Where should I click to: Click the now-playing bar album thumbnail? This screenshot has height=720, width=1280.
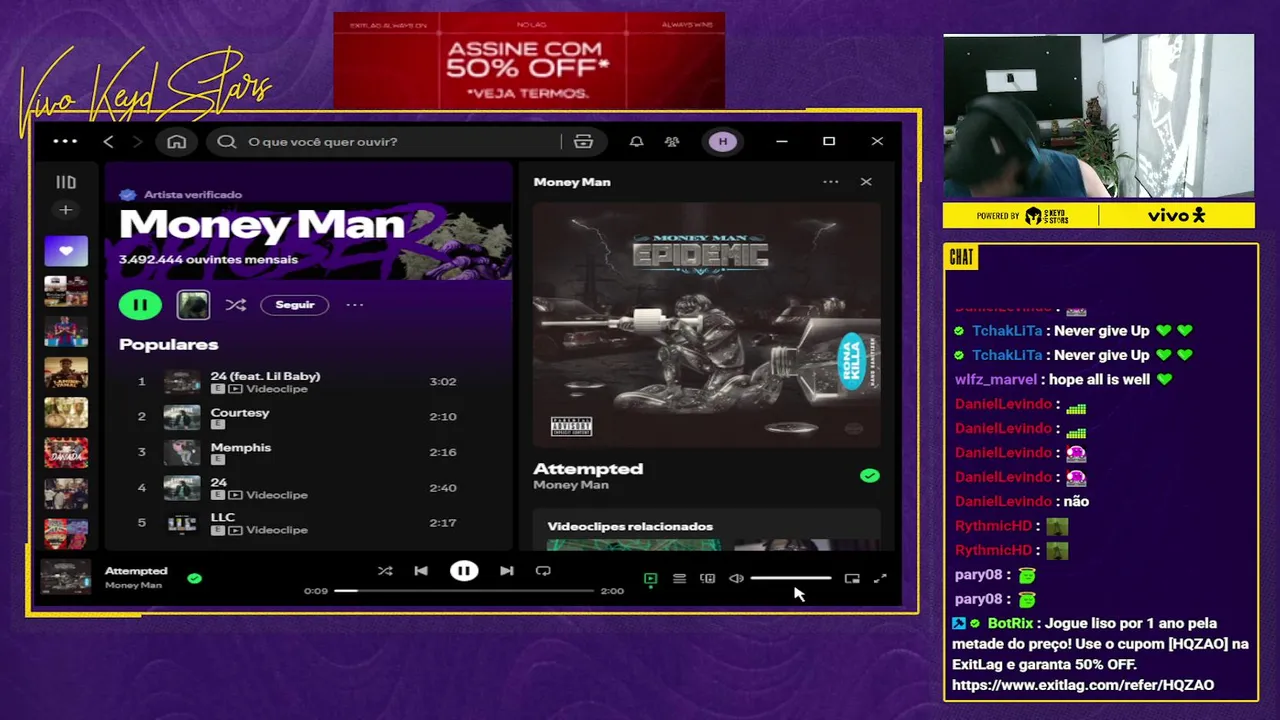point(65,577)
